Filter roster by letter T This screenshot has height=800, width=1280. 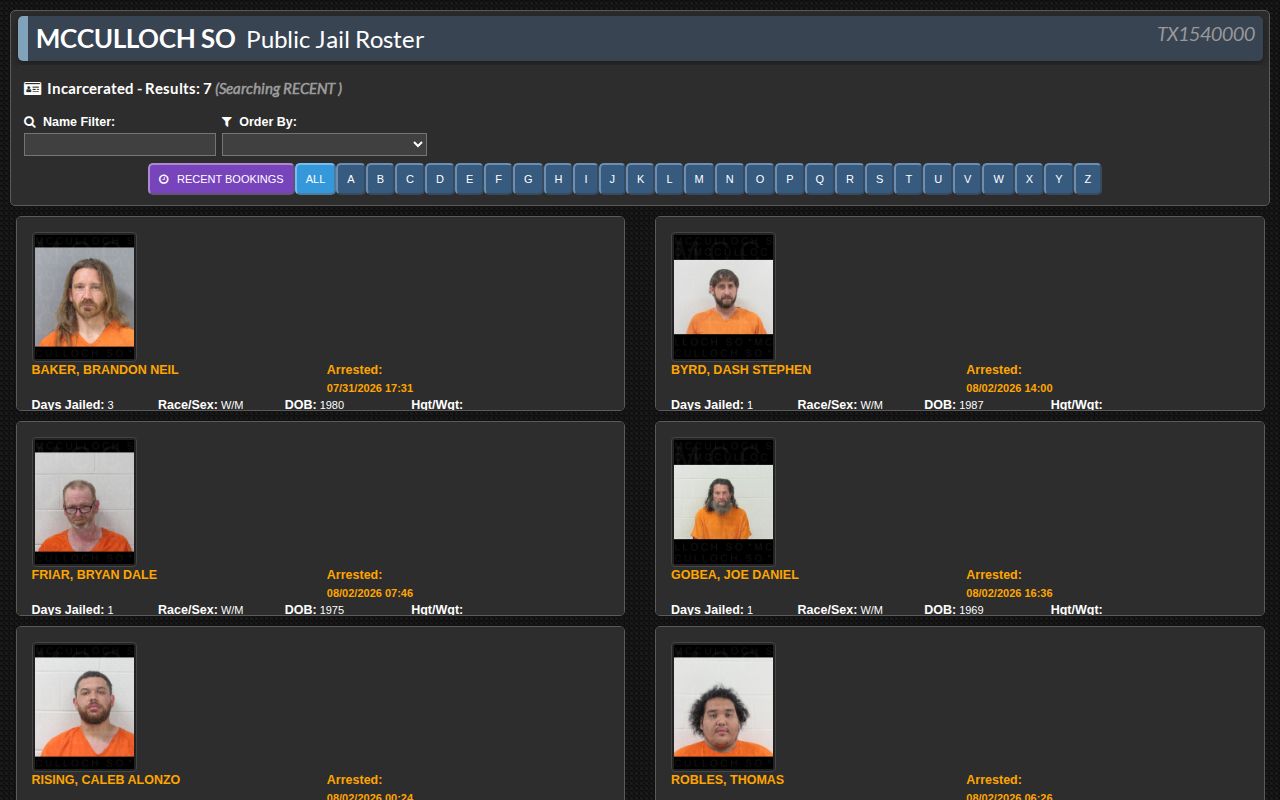[908, 179]
